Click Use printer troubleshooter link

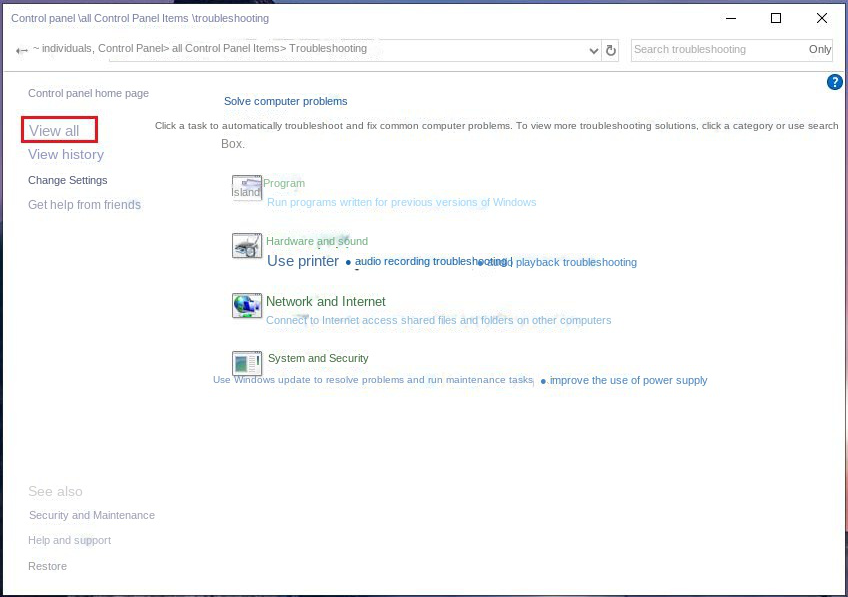303,261
